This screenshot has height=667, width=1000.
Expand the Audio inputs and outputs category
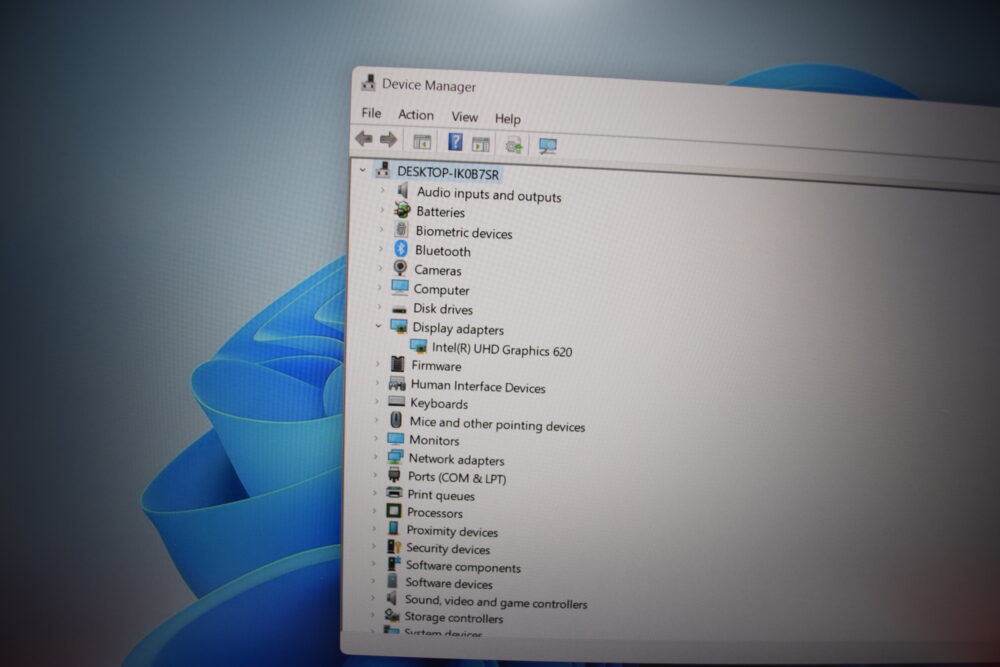pos(383,190)
